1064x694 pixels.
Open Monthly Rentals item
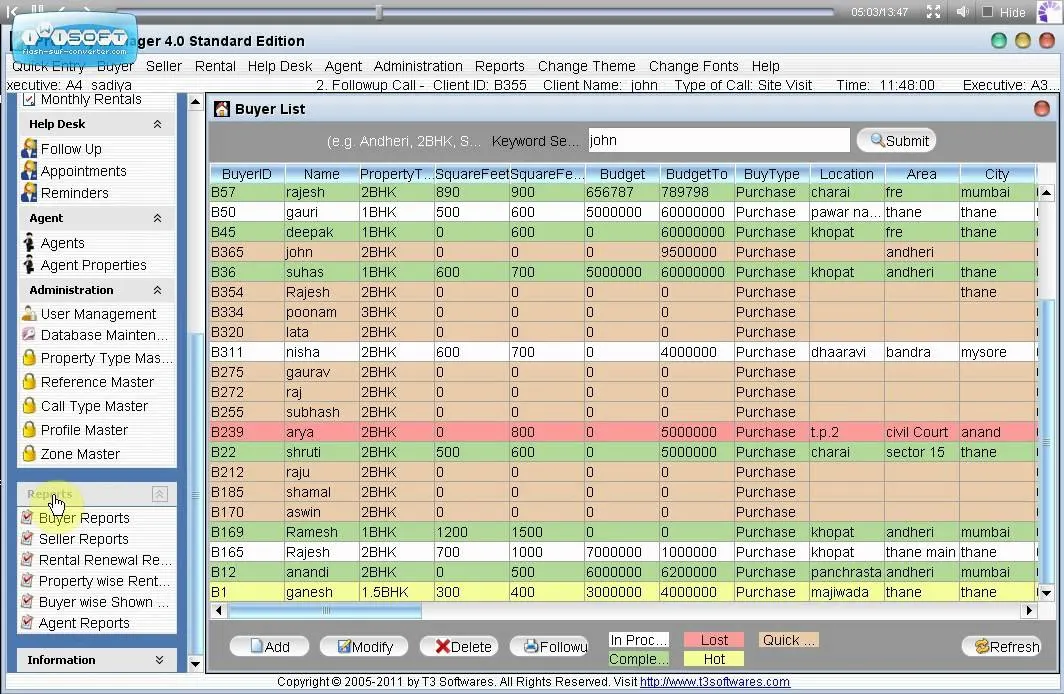[x=90, y=100]
